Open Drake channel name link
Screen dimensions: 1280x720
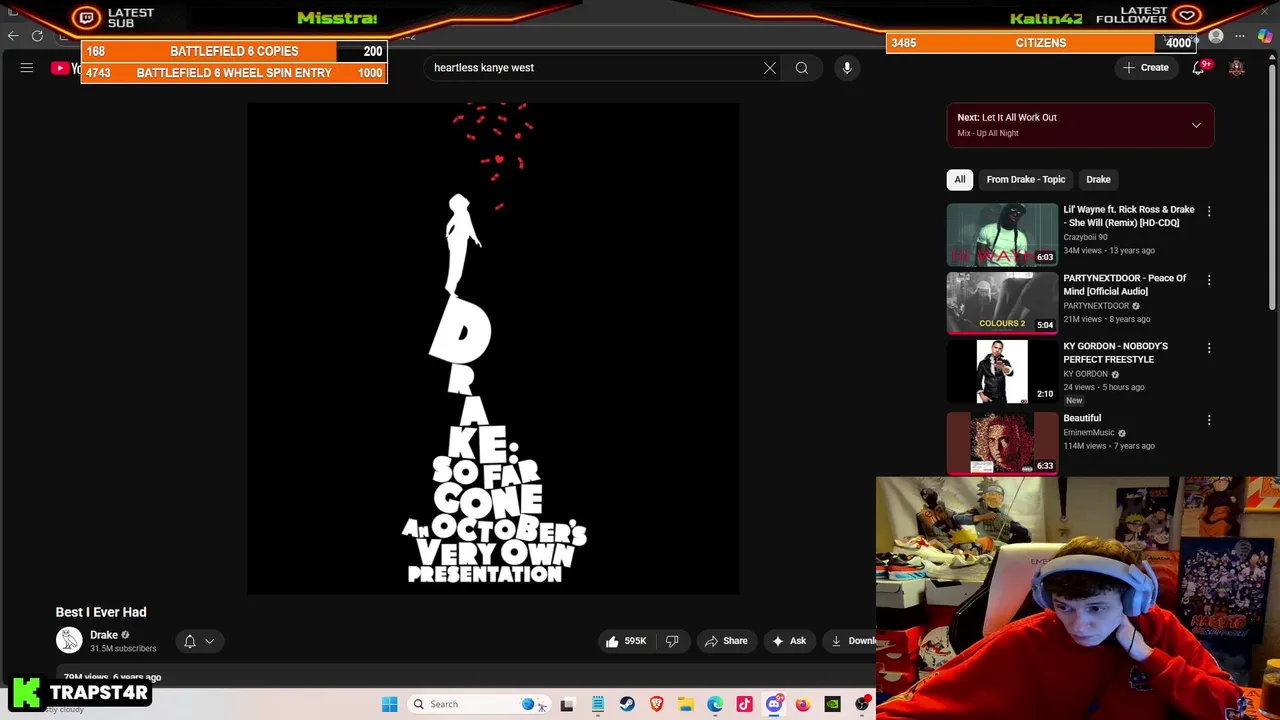104,635
